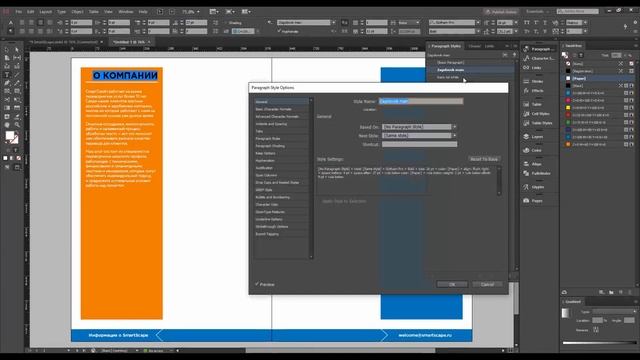Toggle the Preview checkbox in the dialog
The width and height of the screenshot is (640, 360).
point(257,284)
